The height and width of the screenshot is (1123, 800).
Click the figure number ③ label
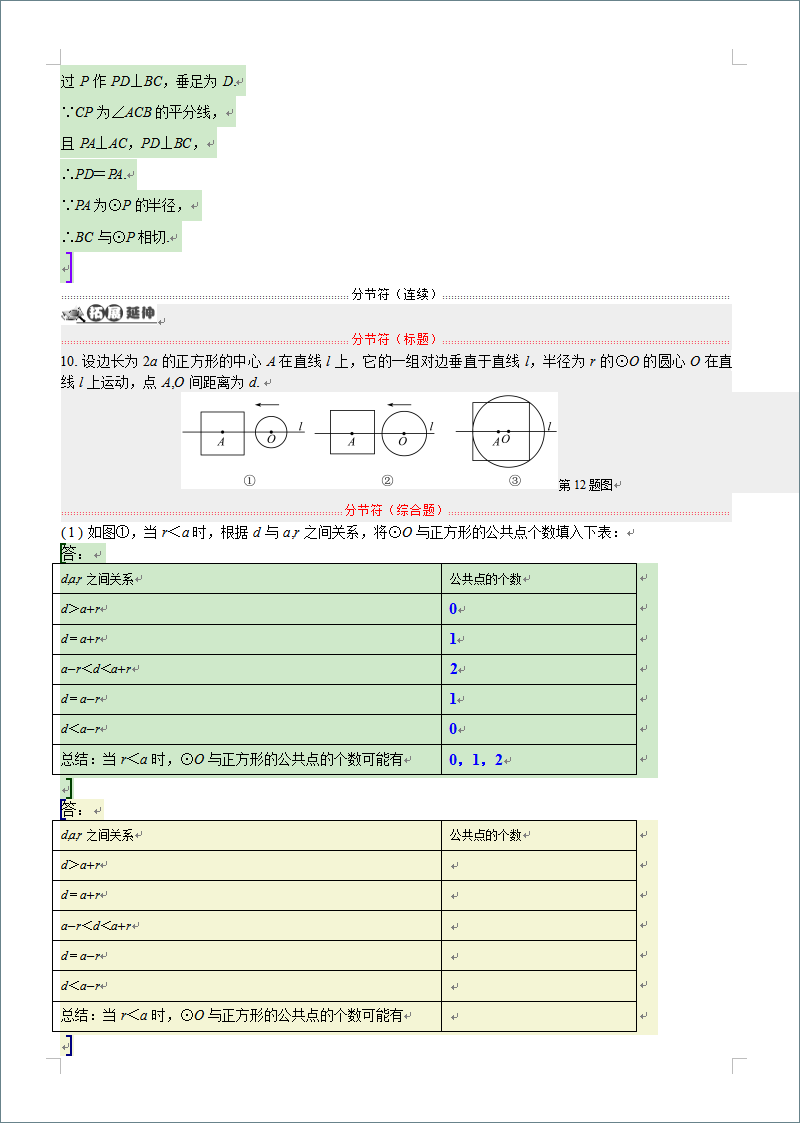coord(514,481)
